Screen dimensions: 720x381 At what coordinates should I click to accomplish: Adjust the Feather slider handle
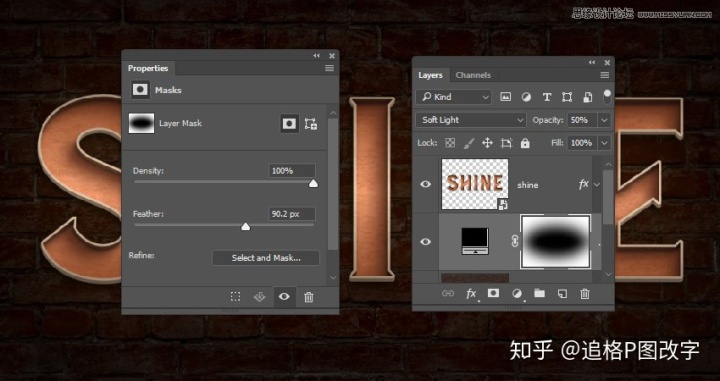click(246, 226)
